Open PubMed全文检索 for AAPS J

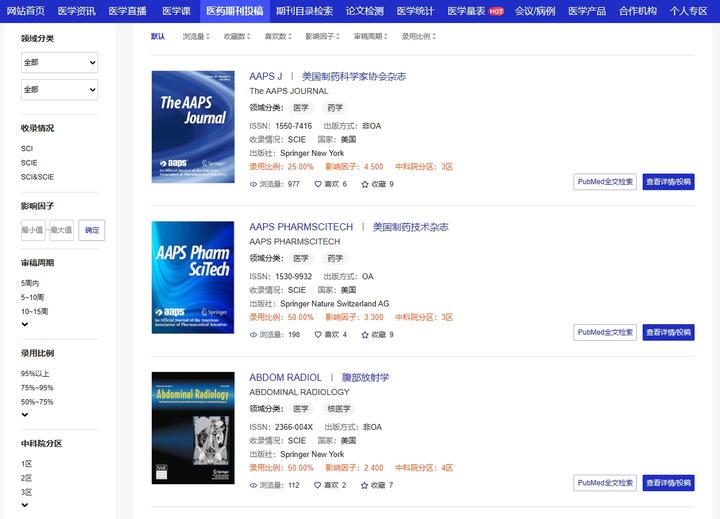coord(605,182)
